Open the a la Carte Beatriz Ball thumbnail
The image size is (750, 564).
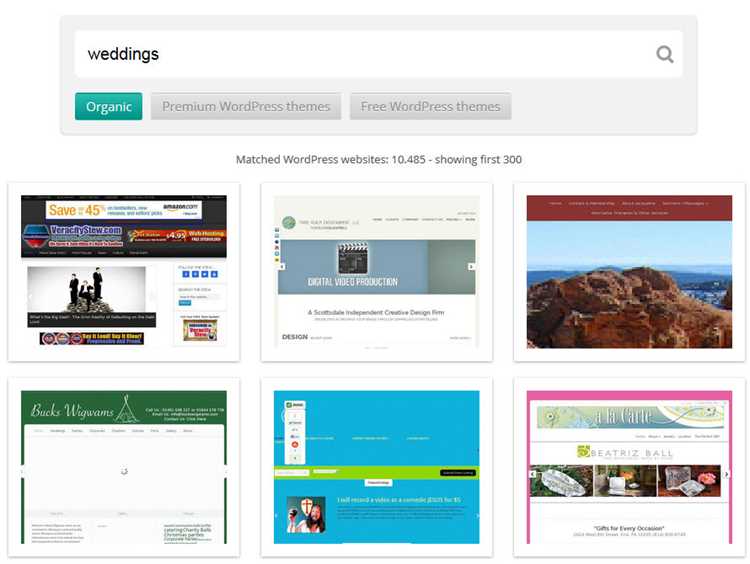click(629, 467)
